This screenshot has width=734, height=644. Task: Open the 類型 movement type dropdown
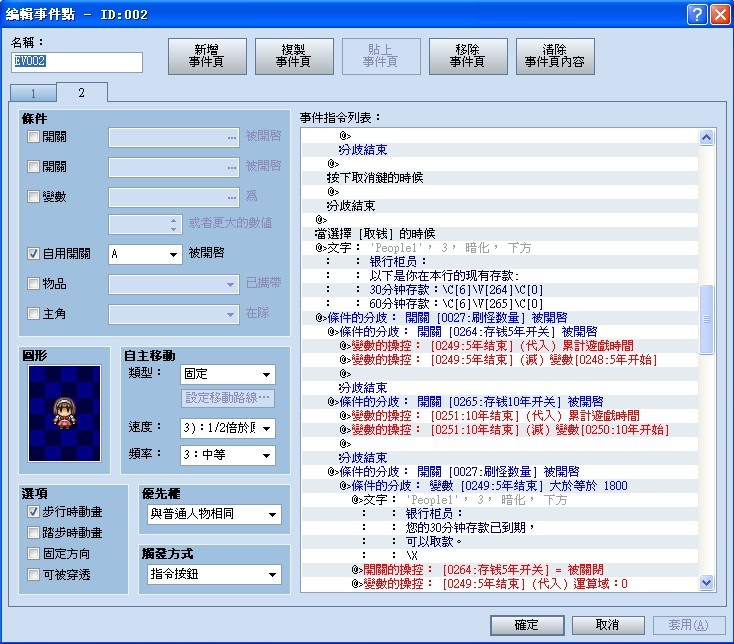(228, 374)
